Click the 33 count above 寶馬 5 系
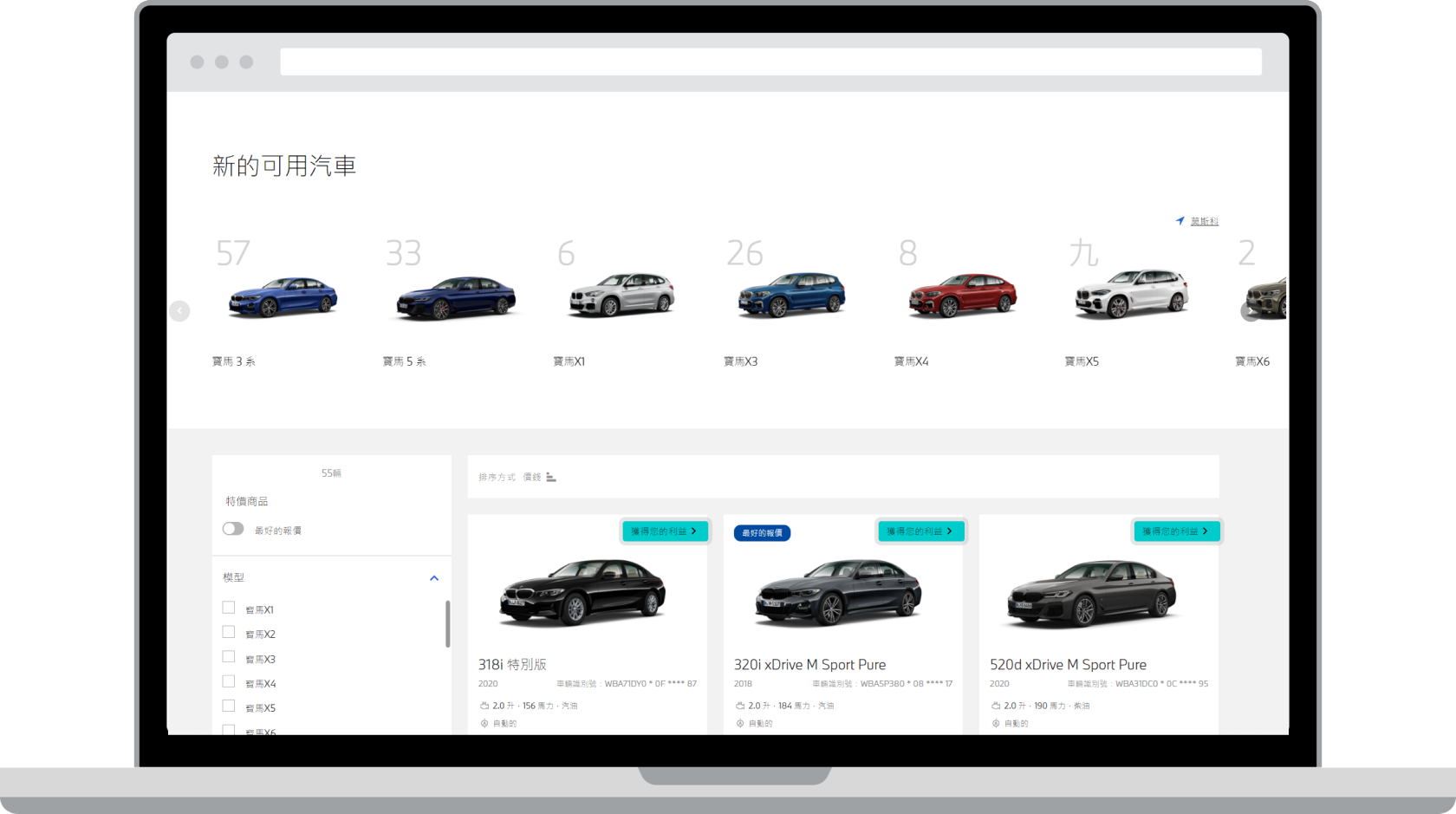 tap(404, 253)
